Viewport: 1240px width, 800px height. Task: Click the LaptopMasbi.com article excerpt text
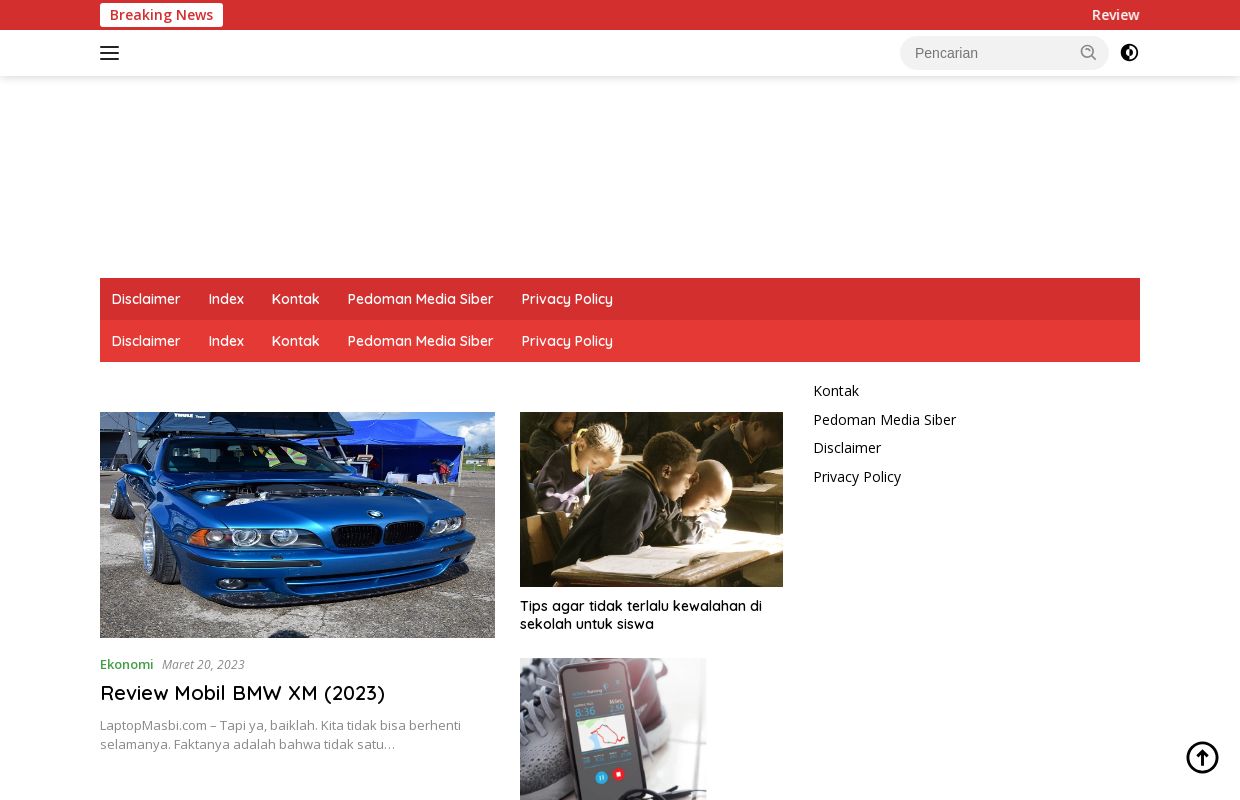[x=280, y=734]
